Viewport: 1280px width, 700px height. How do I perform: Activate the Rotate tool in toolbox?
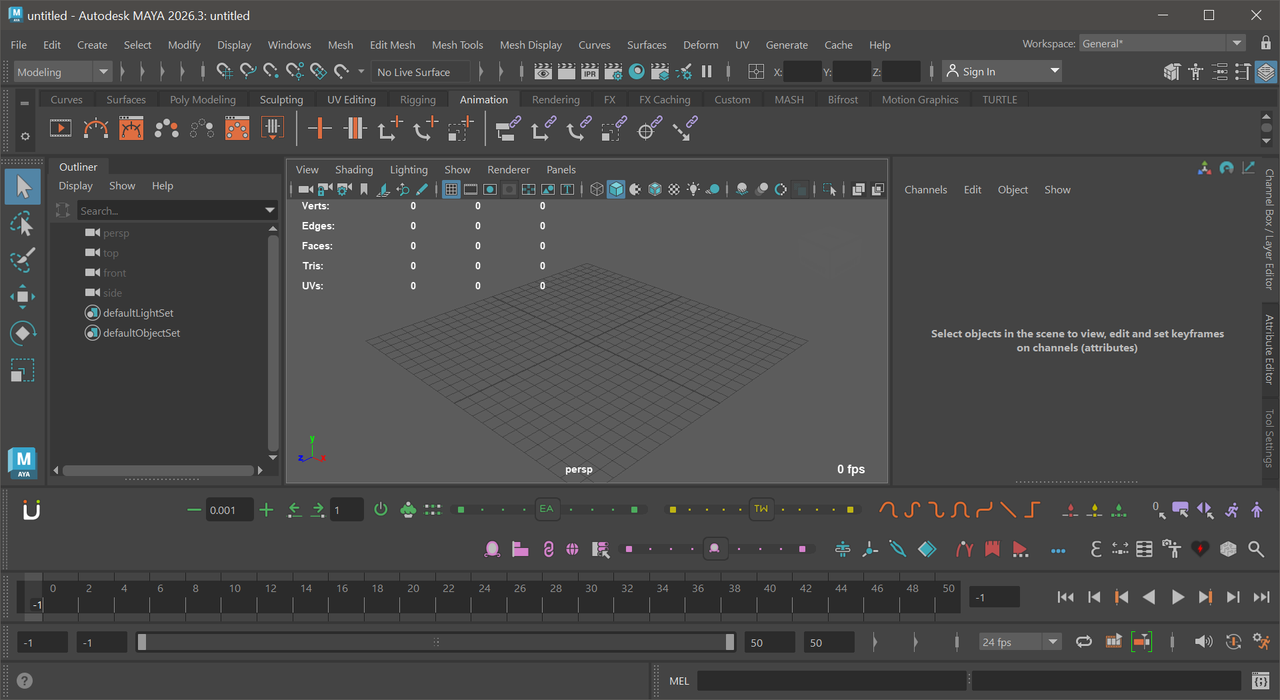pyautogui.click(x=22, y=333)
